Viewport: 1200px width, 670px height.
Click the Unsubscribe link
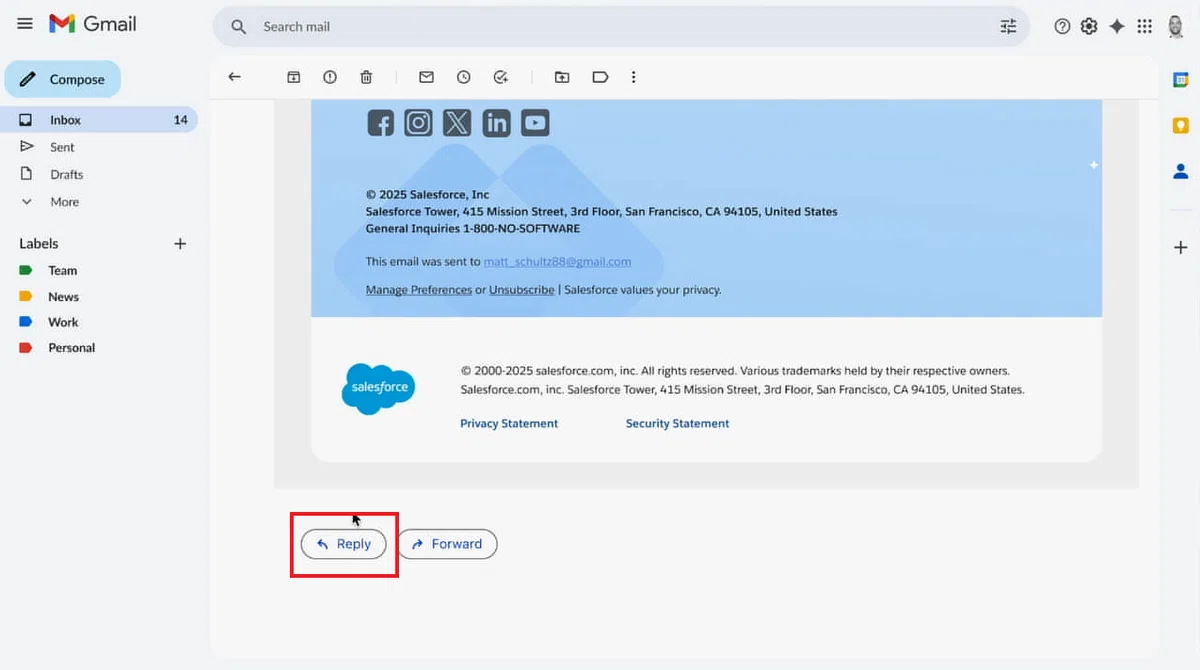click(522, 290)
